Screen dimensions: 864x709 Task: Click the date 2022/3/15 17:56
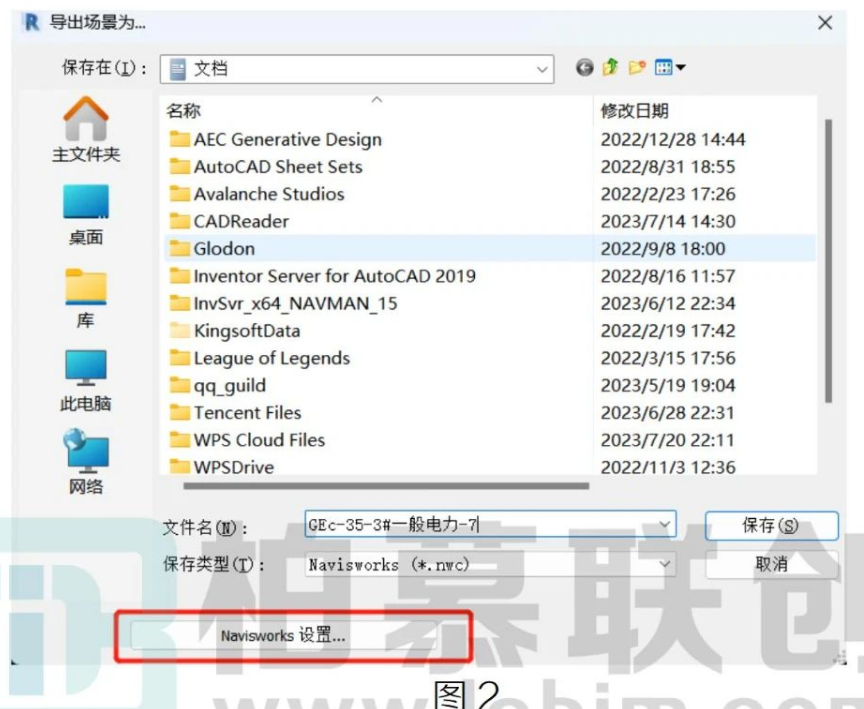668,358
